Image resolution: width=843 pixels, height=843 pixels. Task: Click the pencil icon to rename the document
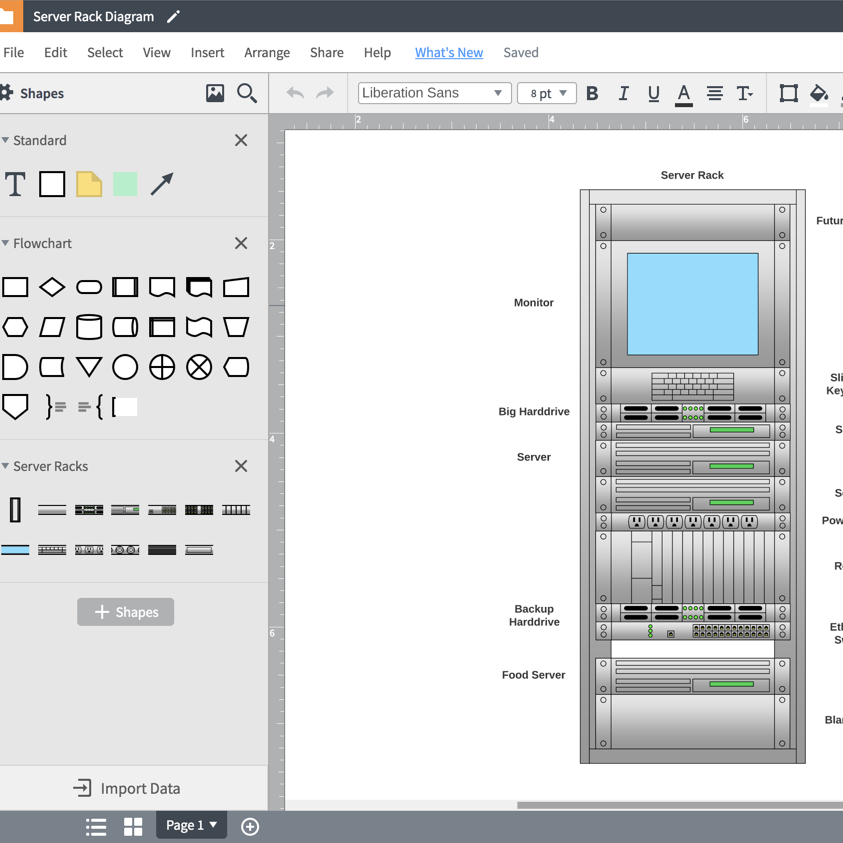point(173,17)
